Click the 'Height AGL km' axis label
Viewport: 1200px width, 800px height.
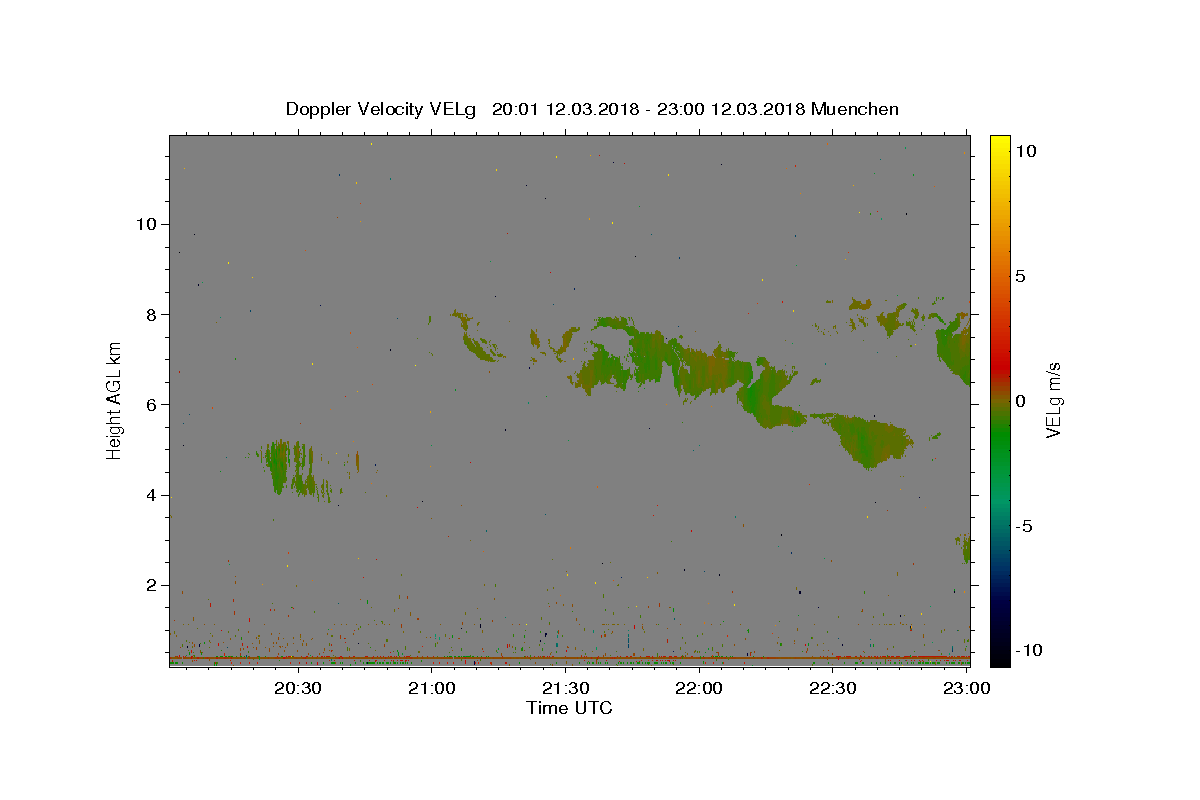tap(115, 400)
